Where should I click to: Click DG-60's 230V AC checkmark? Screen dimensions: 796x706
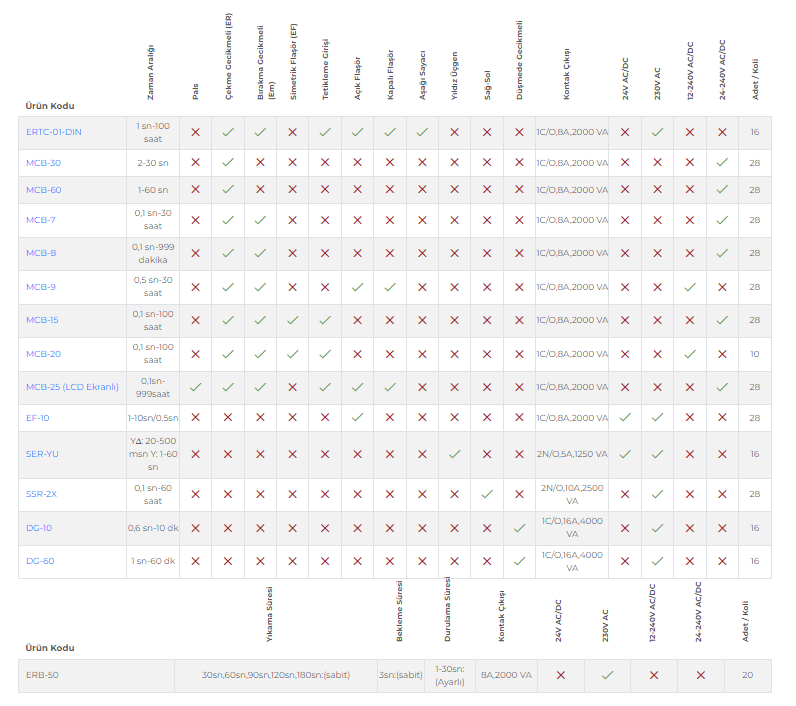point(657,561)
